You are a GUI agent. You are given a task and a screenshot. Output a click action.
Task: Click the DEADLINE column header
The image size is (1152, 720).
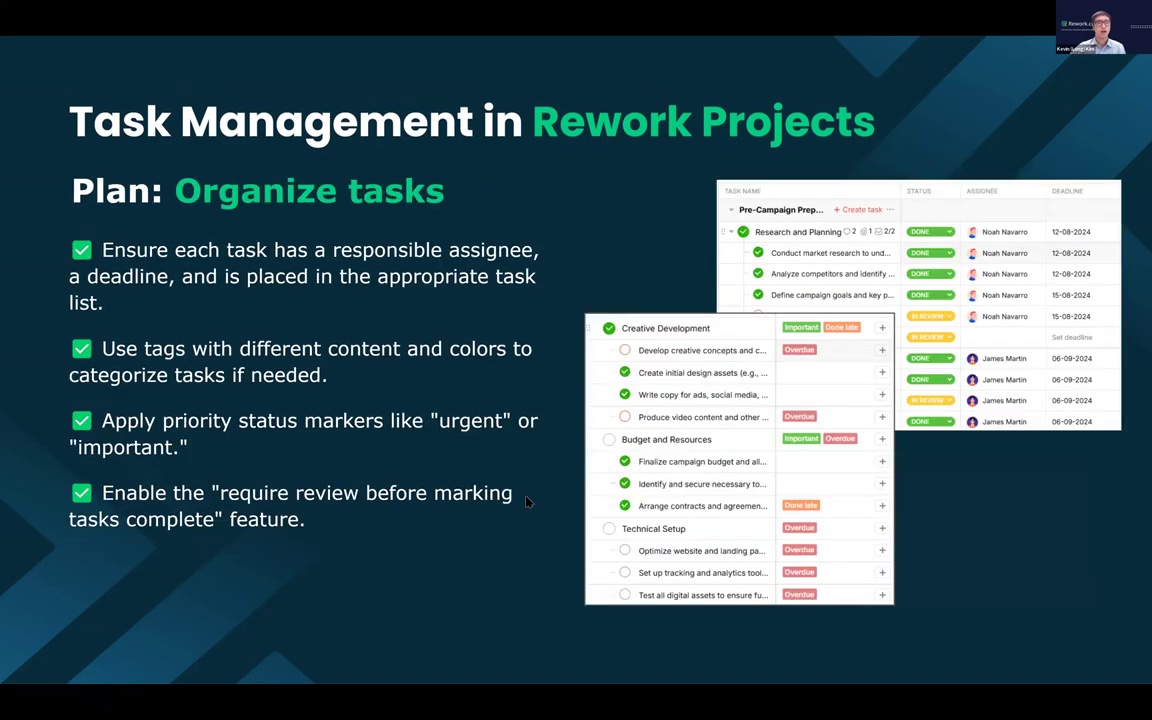1068,191
